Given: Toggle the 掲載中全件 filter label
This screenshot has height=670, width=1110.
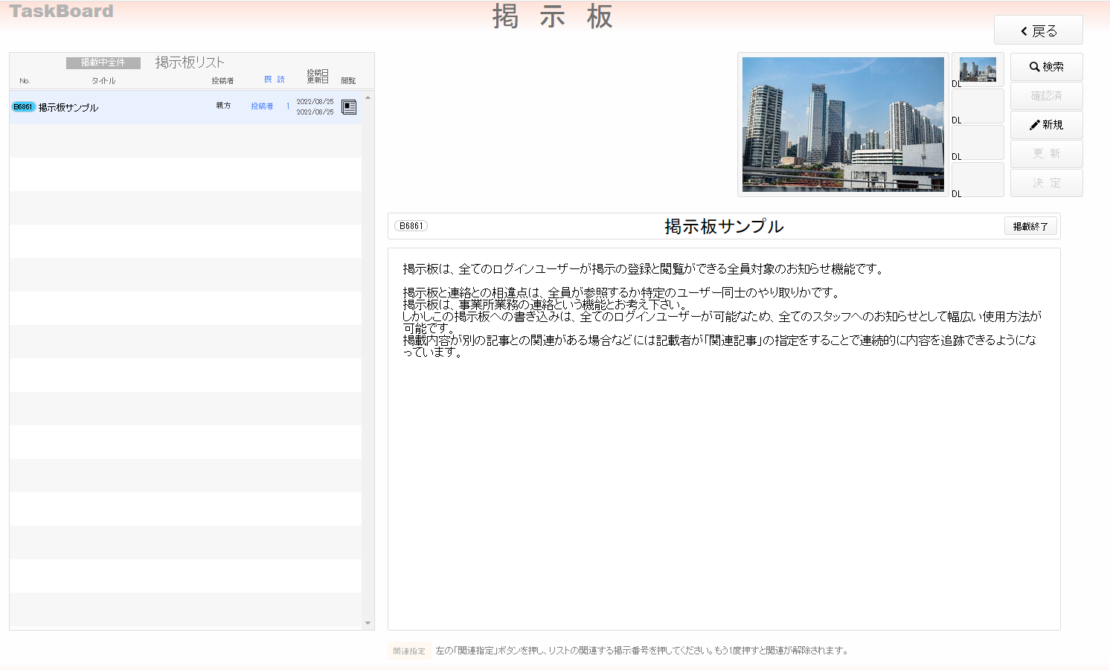Looking at the screenshot, I should 103,62.
